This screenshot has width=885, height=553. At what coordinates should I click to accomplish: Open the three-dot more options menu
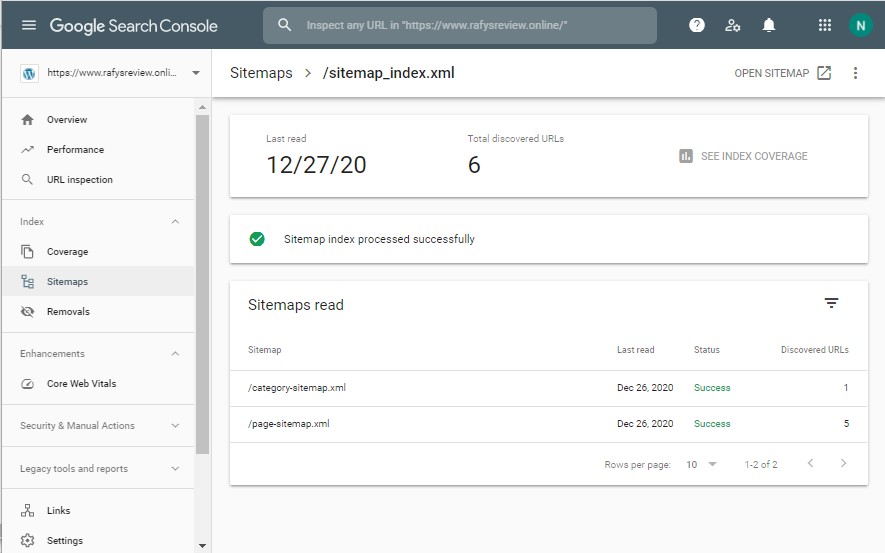[x=855, y=73]
